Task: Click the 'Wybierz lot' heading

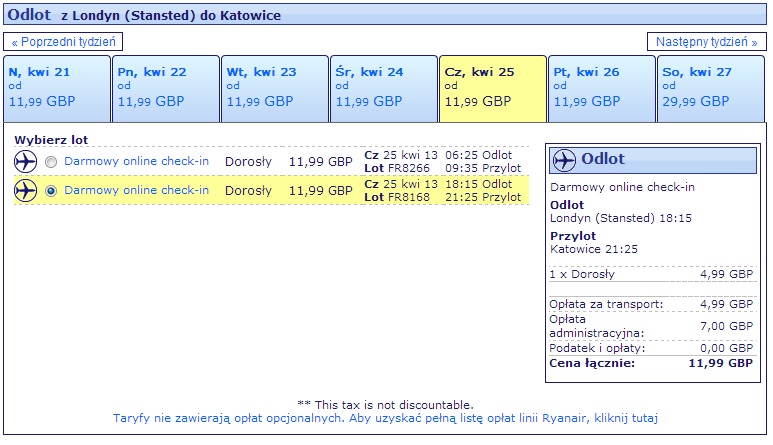Action: click(51, 140)
